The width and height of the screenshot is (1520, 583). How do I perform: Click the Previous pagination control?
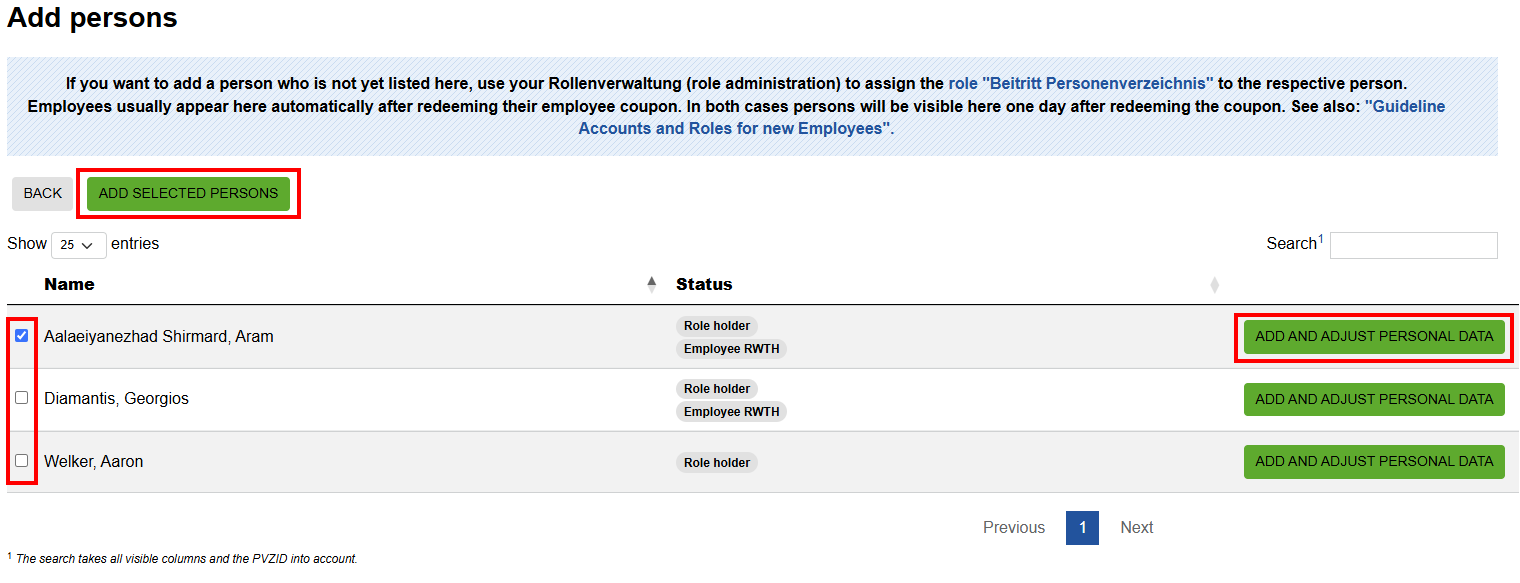tap(1013, 527)
